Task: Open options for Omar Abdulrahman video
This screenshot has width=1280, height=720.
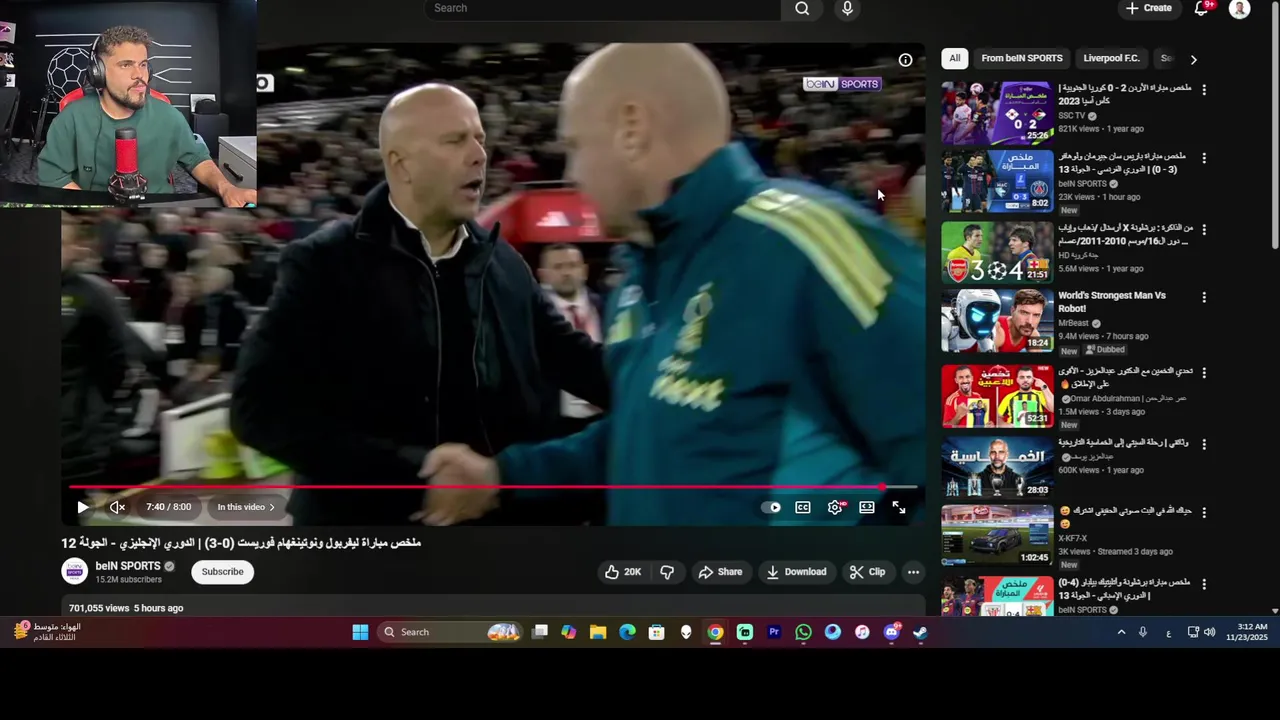Action: 1204,372
